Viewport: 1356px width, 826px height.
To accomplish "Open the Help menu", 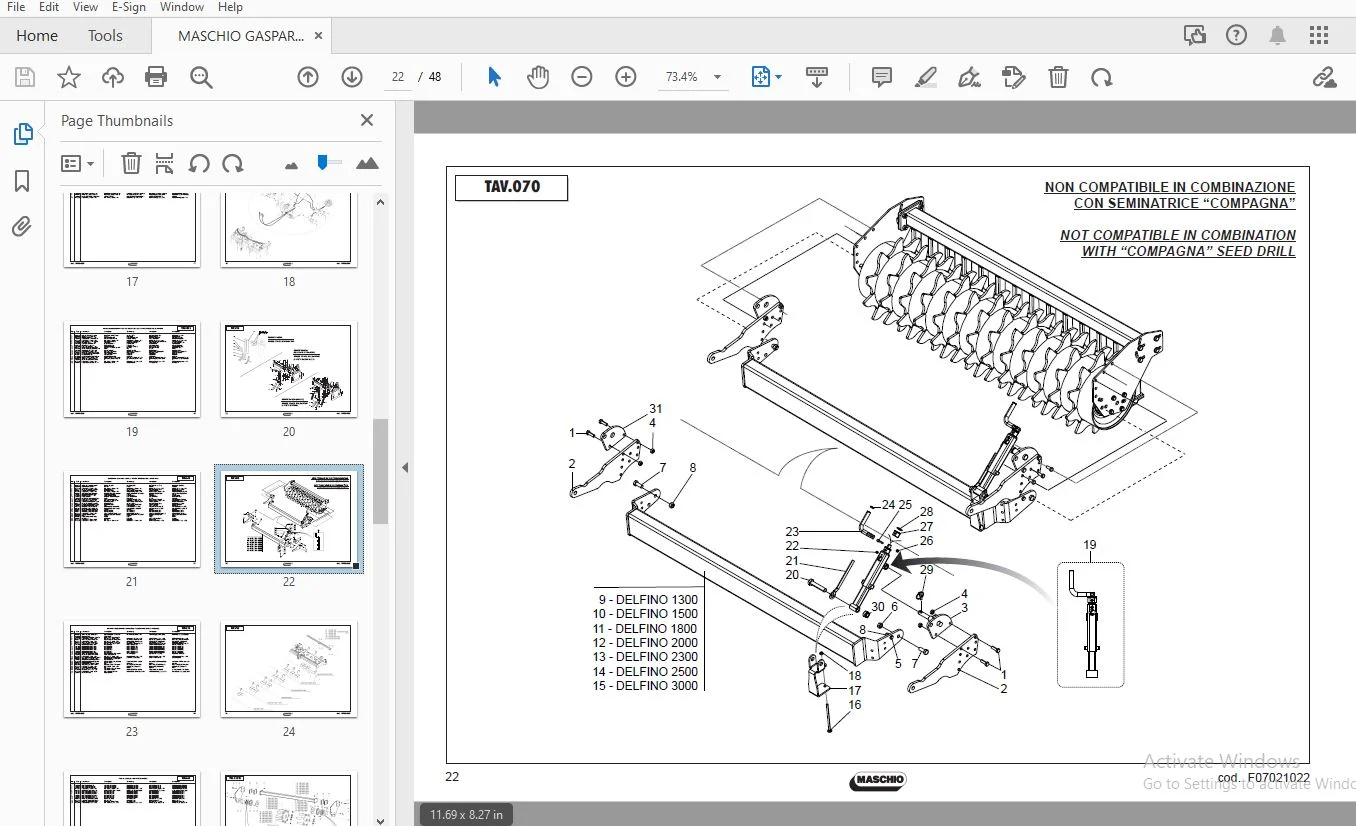I will click(230, 7).
